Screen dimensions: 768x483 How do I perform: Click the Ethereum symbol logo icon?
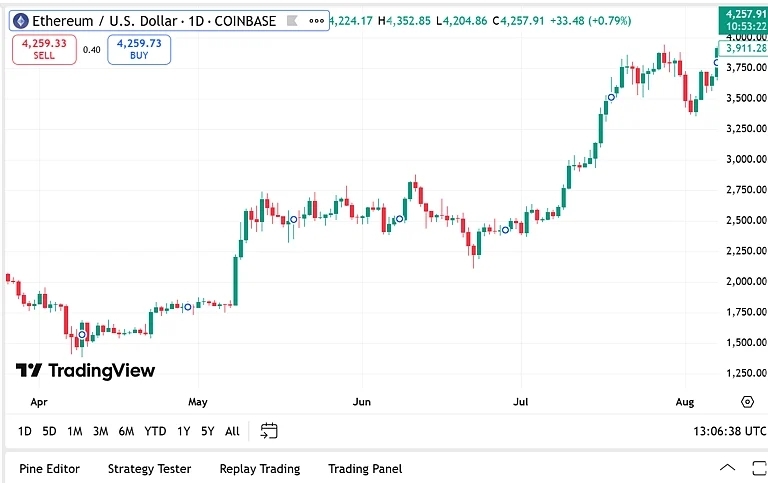tap(19, 21)
